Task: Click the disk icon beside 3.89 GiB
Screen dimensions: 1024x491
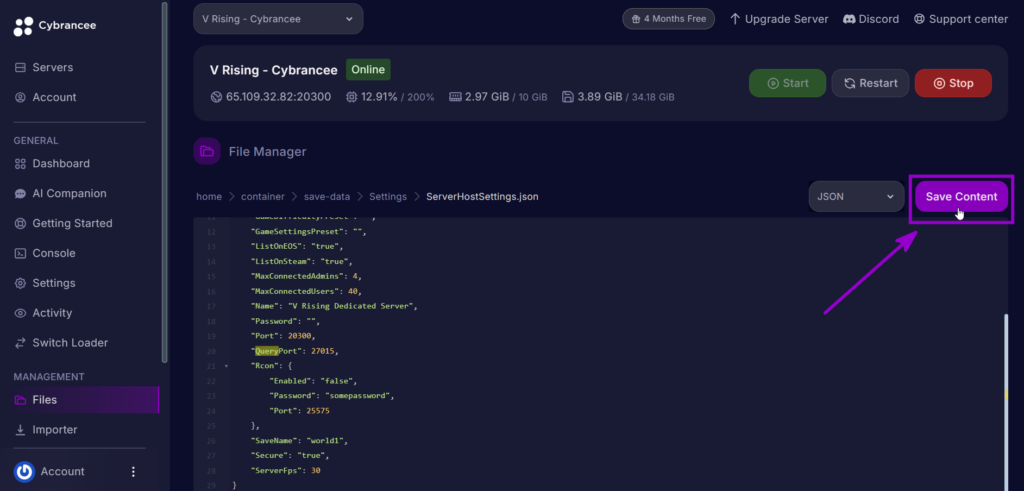Action: (x=568, y=97)
